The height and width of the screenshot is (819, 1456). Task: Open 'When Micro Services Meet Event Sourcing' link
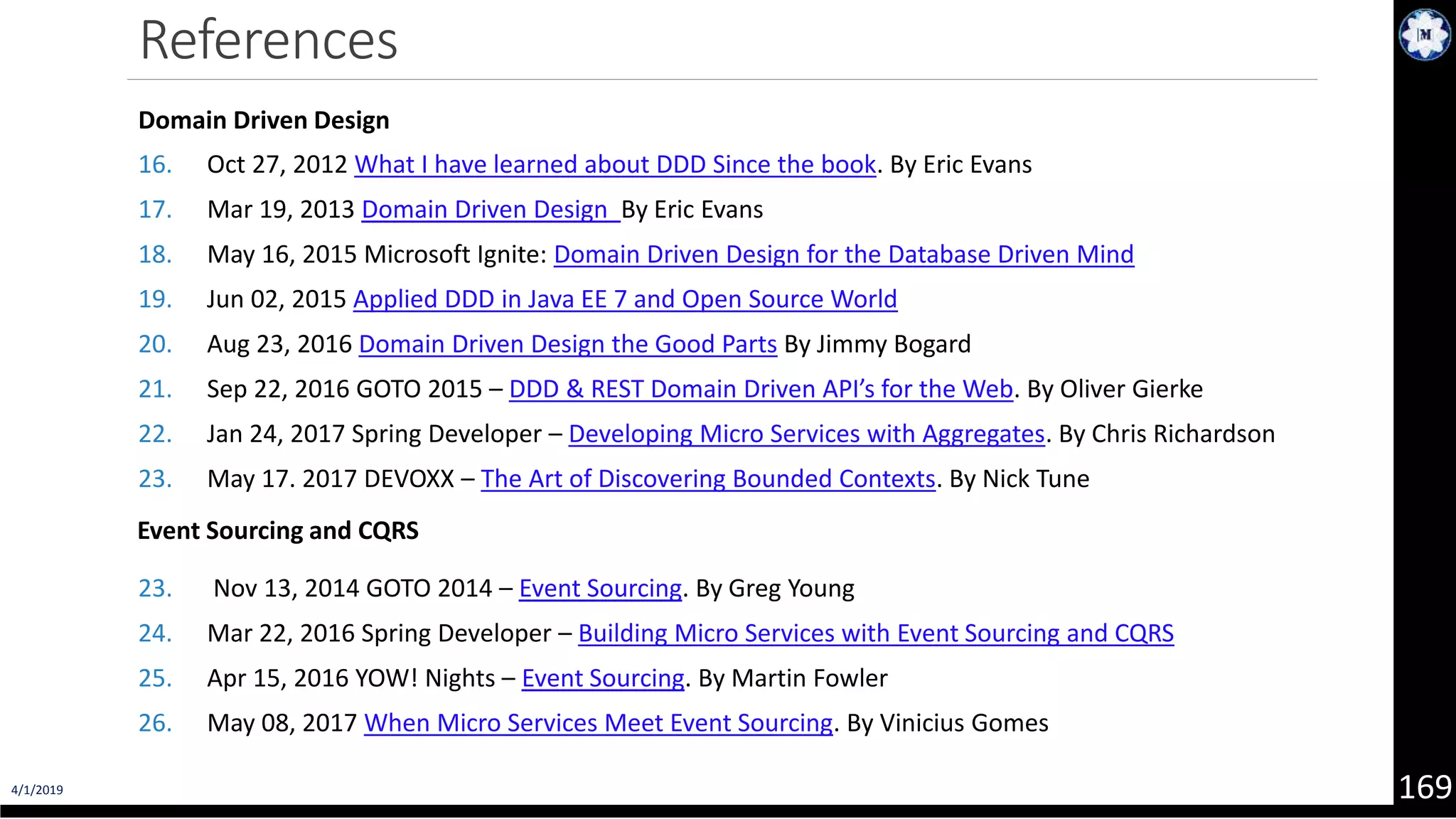pyautogui.click(x=599, y=723)
